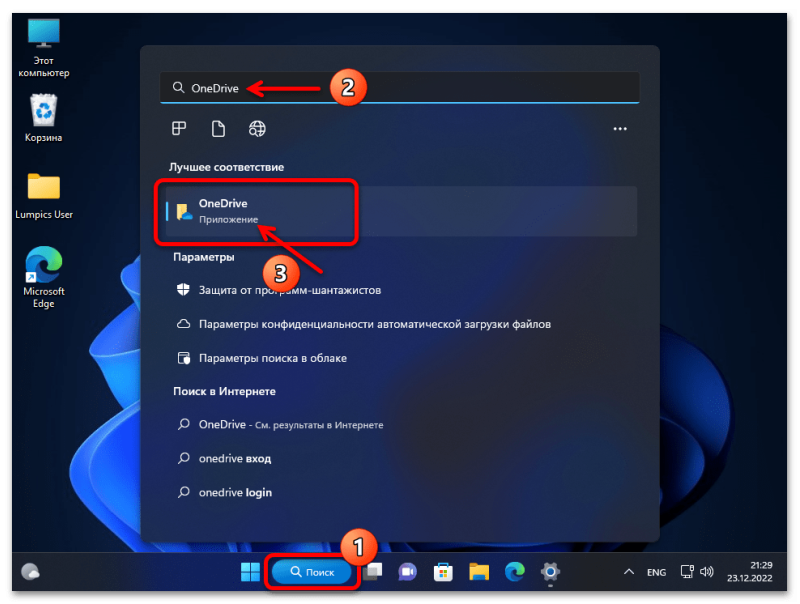Select the Documents filter icon

point(218,129)
